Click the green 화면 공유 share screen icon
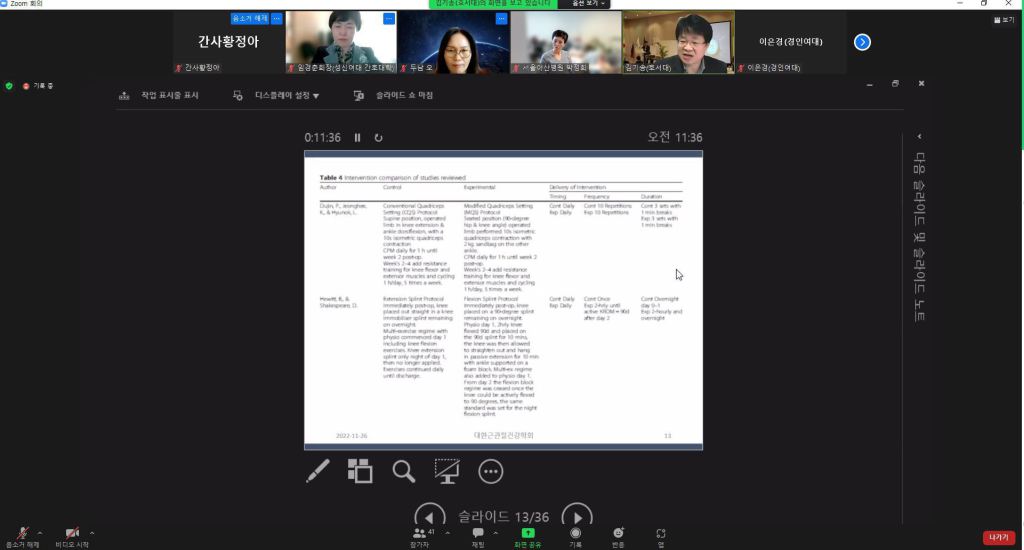The width and height of the screenshot is (1024, 550). pyautogui.click(x=527, y=533)
